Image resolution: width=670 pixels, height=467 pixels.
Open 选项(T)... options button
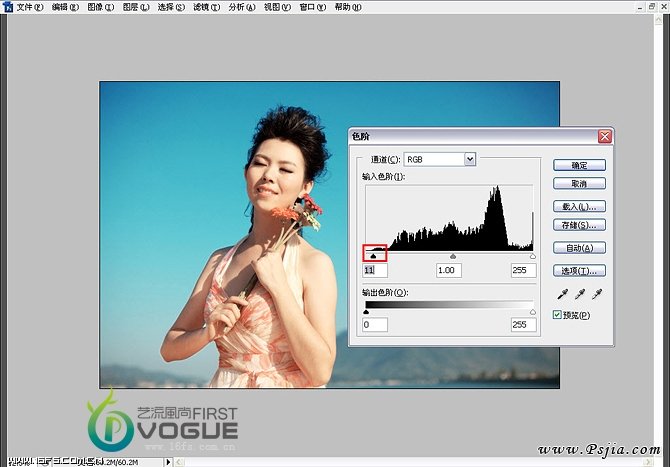click(579, 270)
